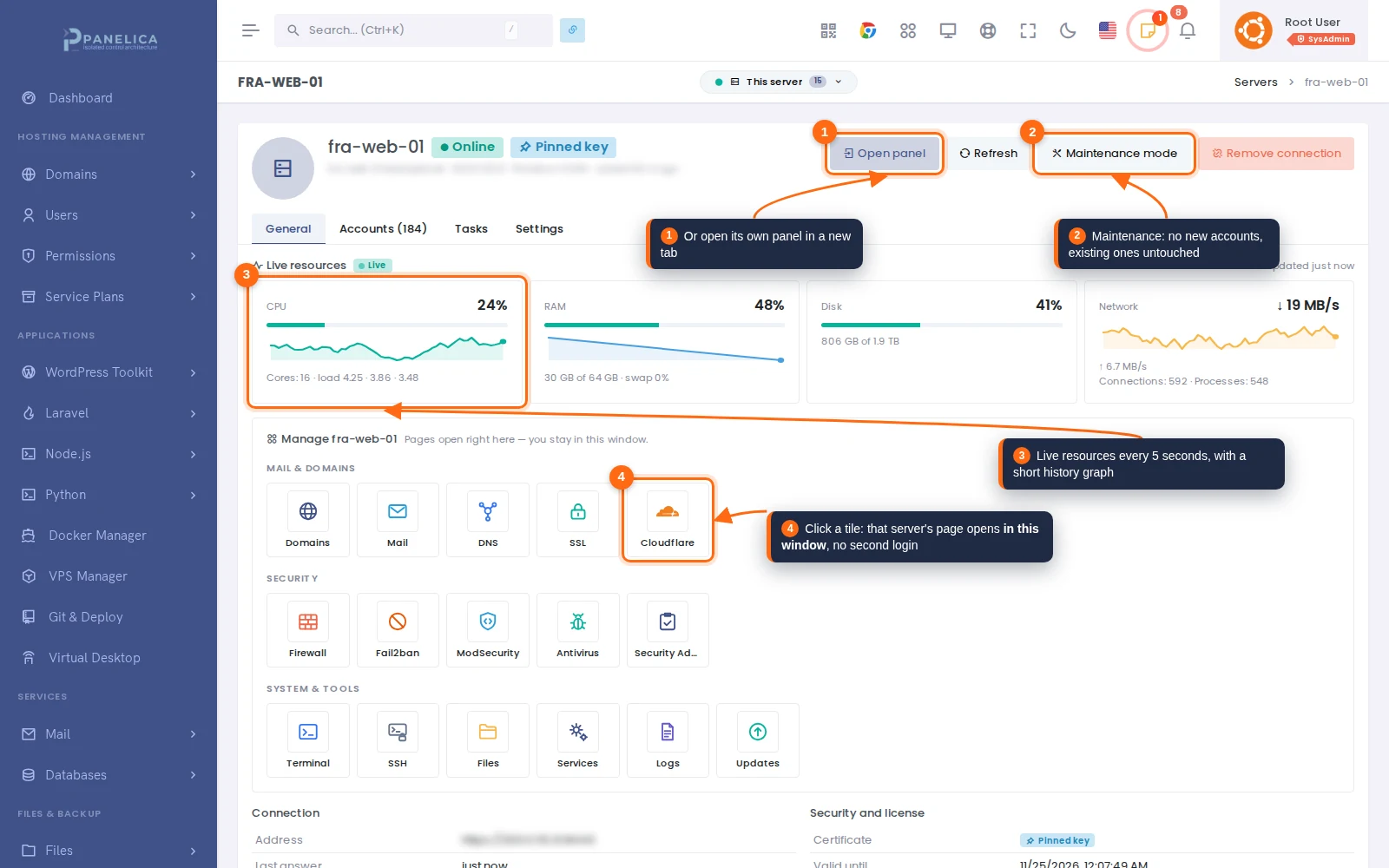Select the General tab
Viewport: 1389px width, 868px height.
coord(288,229)
